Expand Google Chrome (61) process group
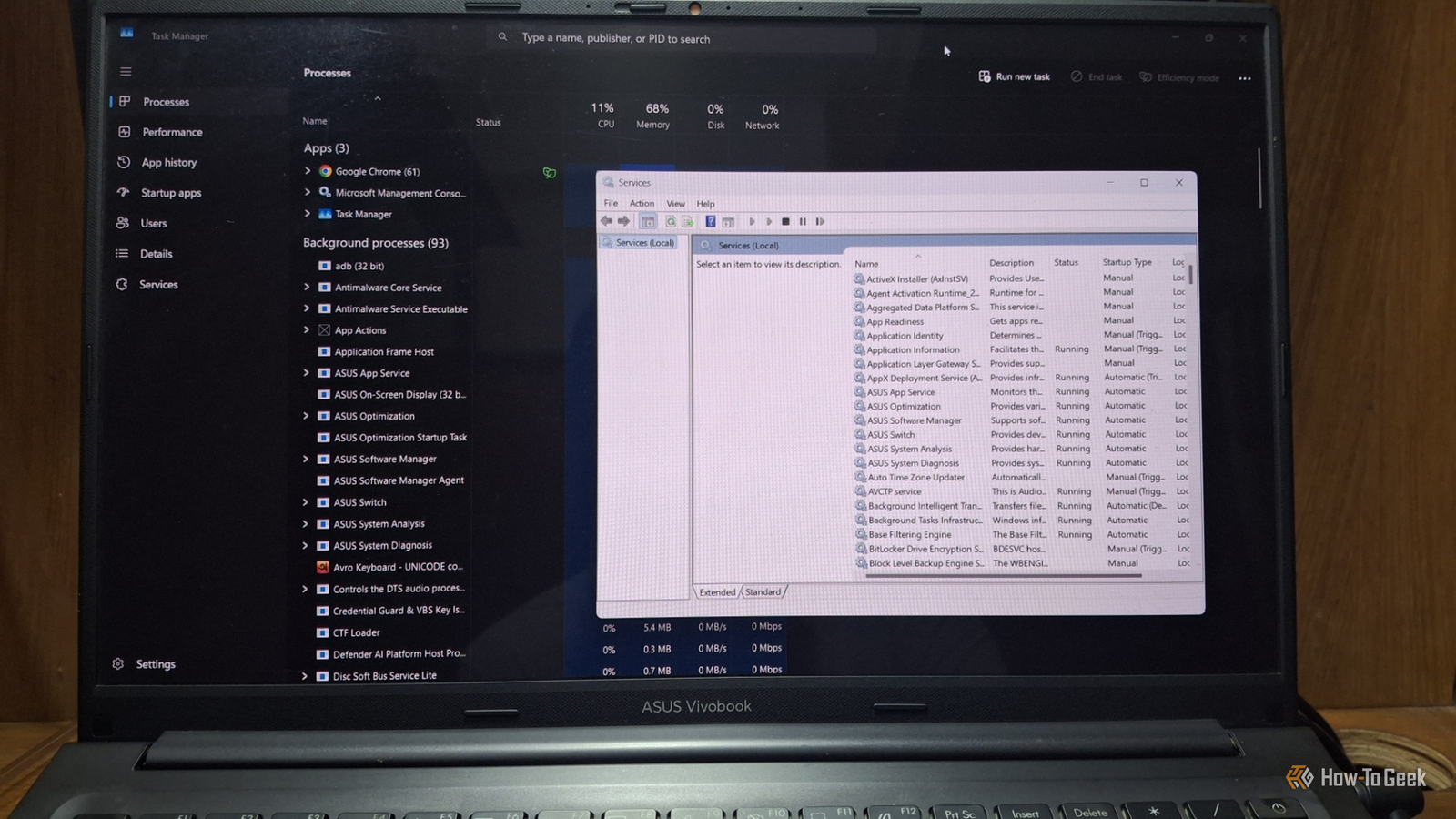The width and height of the screenshot is (1456, 819). [308, 171]
